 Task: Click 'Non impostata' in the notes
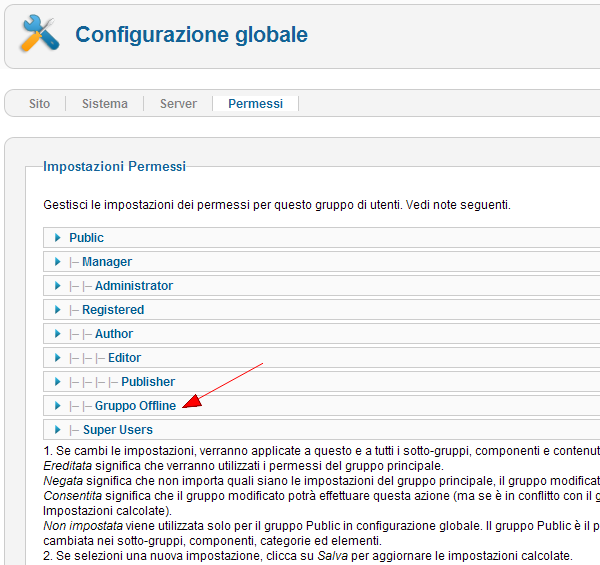[x=83, y=526]
